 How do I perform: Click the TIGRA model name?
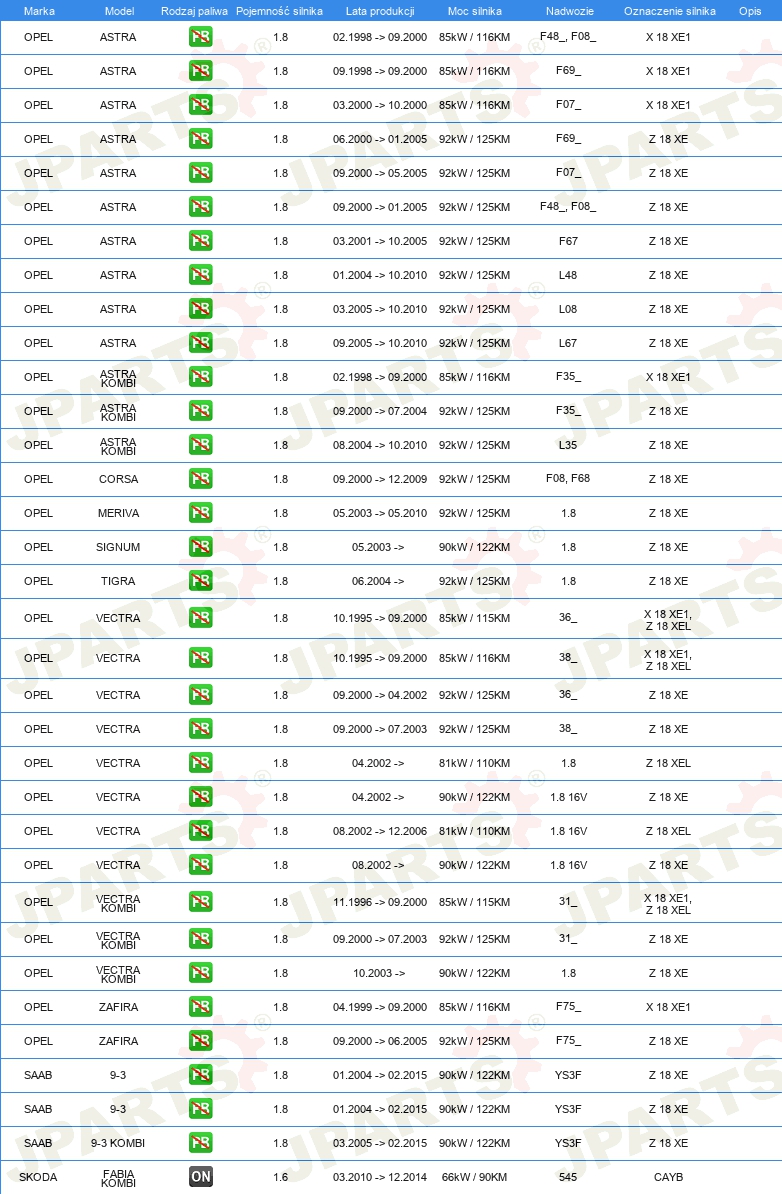(118, 581)
